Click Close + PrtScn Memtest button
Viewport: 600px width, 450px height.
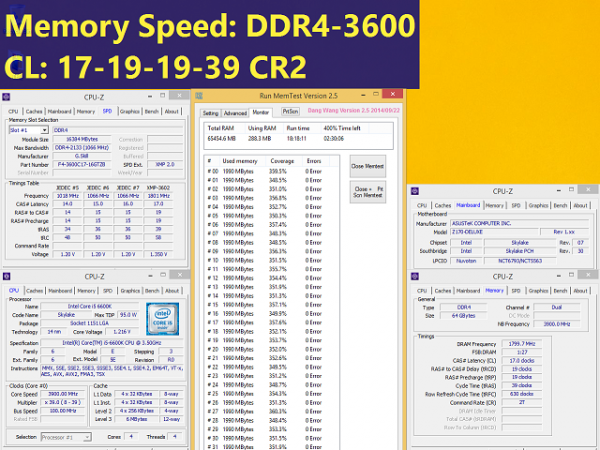coord(367,192)
